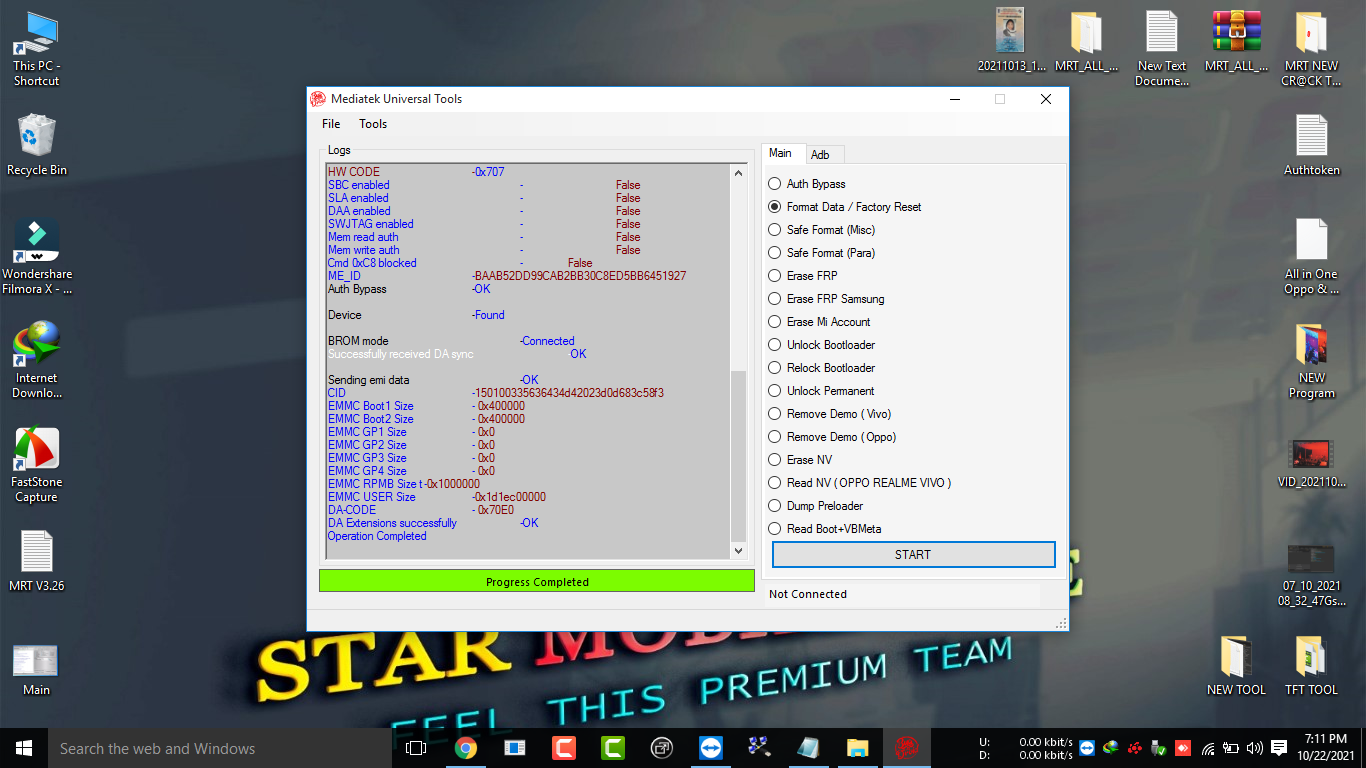The height and width of the screenshot is (768, 1366).
Task: Open the NEW TOOL folder
Action: (x=1236, y=665)
